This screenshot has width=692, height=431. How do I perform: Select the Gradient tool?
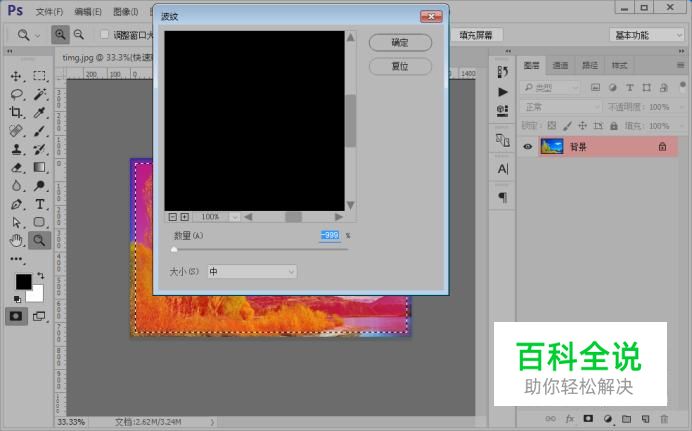pyautogui.click(x=39, y=168)
